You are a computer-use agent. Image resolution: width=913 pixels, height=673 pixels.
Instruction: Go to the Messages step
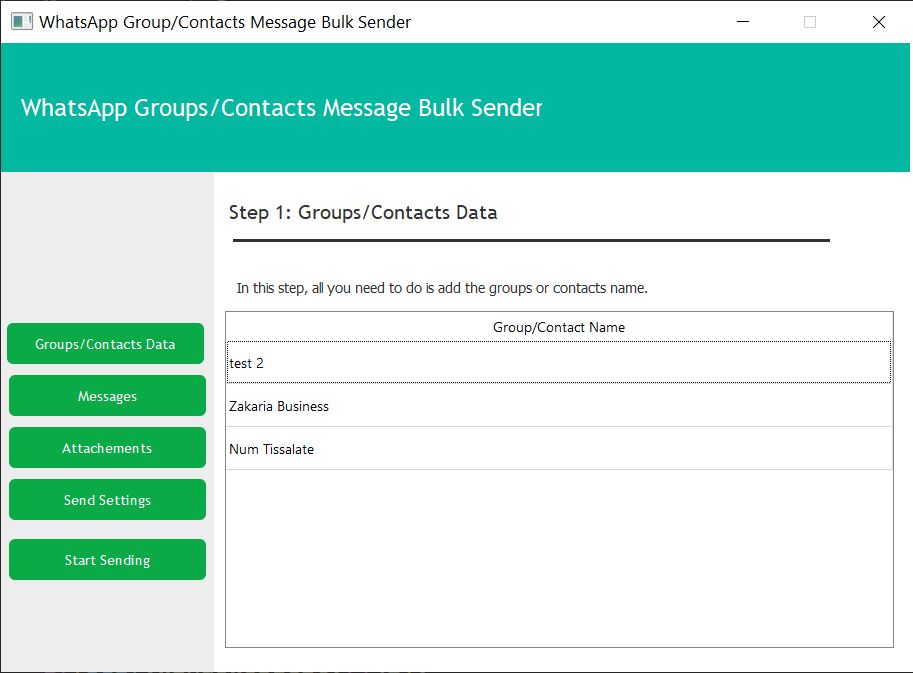click(x=107, y=396)
